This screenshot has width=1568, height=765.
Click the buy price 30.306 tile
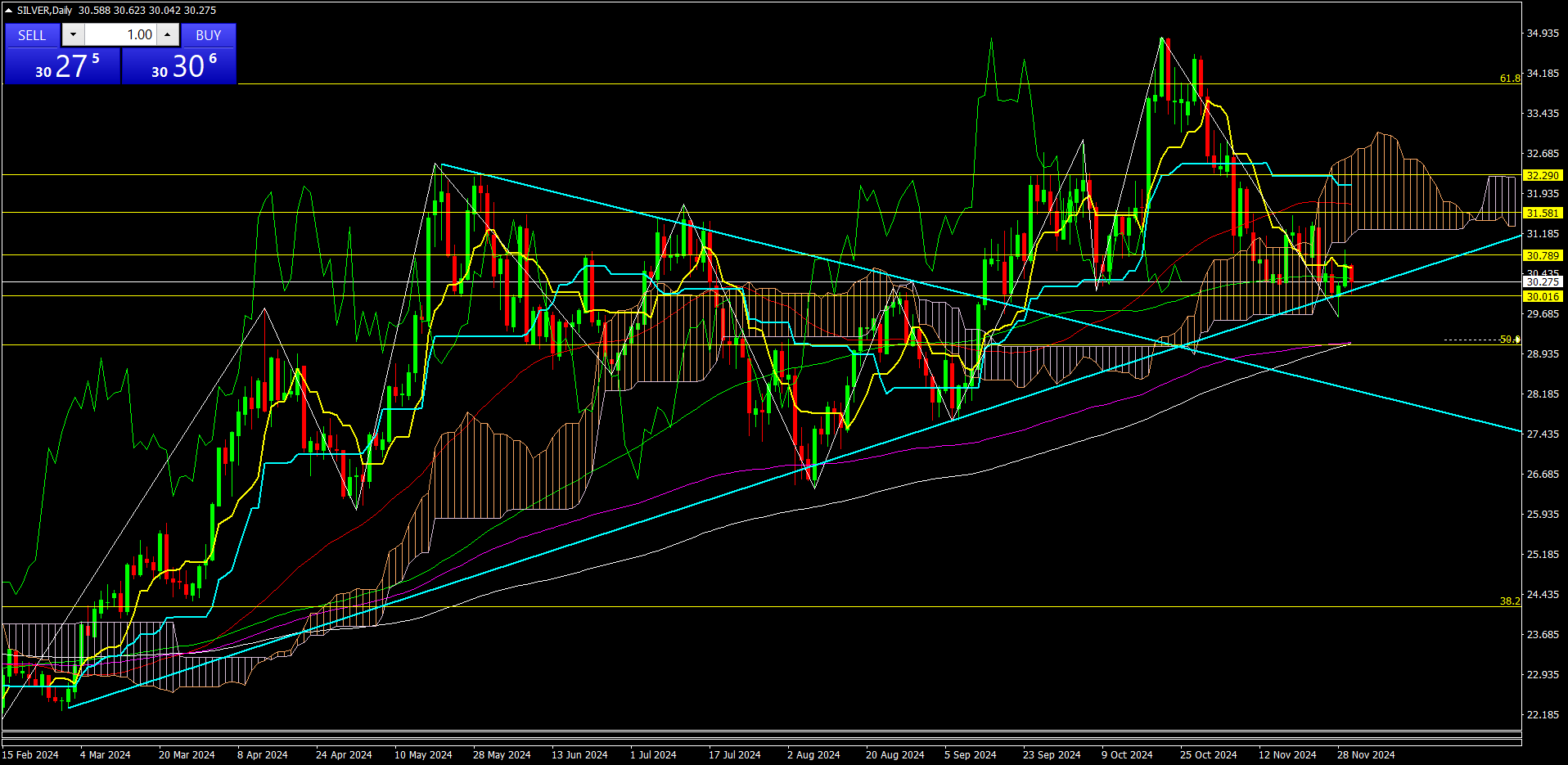[x=179, y=66]
